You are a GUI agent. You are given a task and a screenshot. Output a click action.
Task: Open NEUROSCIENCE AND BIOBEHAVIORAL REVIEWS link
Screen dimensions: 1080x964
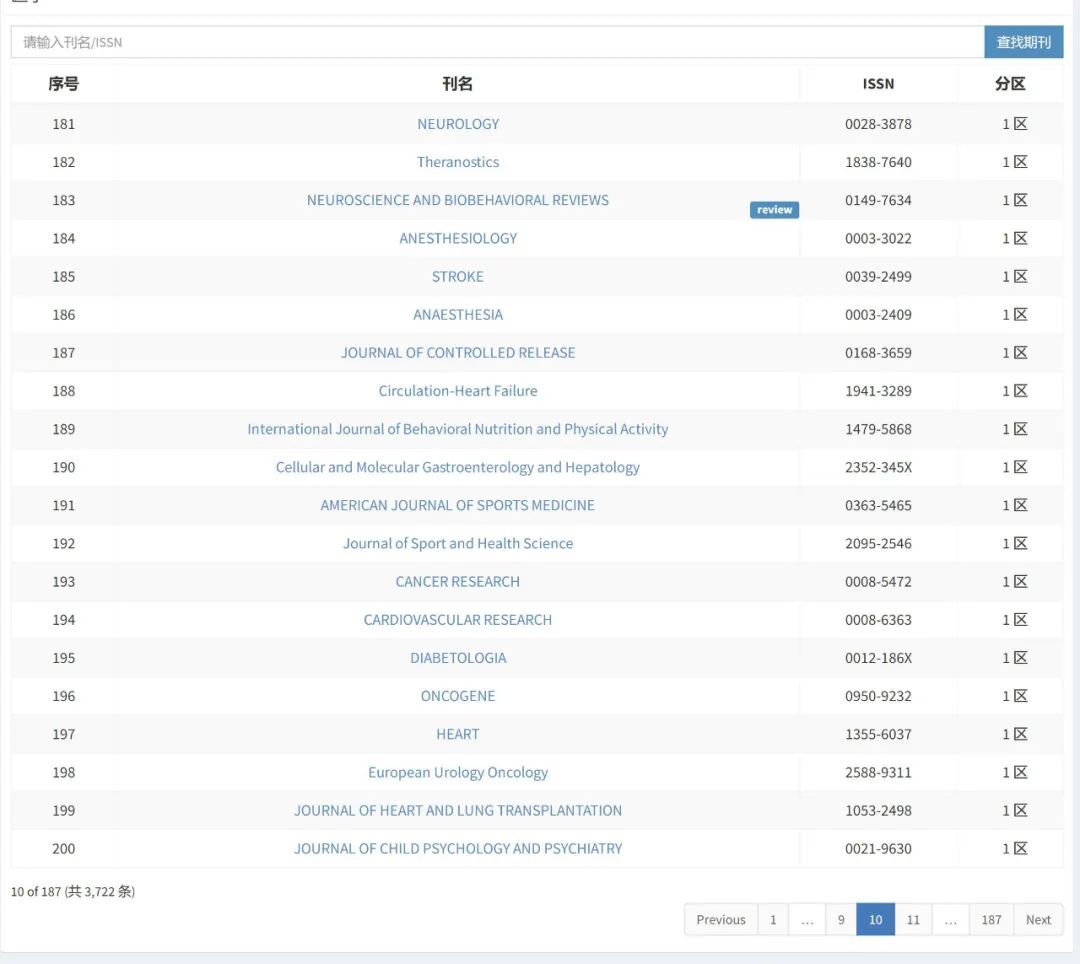pos(458,200)
